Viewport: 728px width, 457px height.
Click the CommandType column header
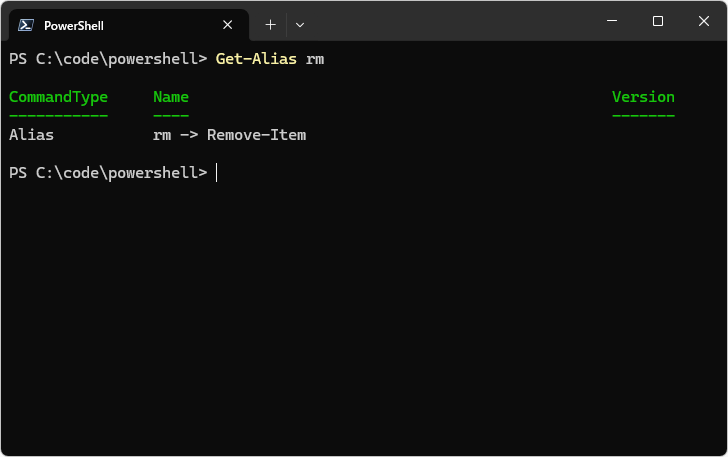(58, 97)
